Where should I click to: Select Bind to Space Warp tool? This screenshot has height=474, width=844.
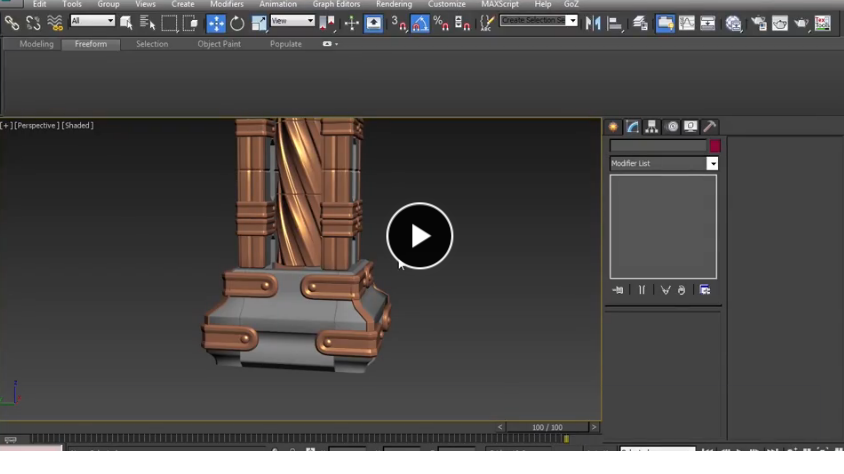tap(54, 23)
